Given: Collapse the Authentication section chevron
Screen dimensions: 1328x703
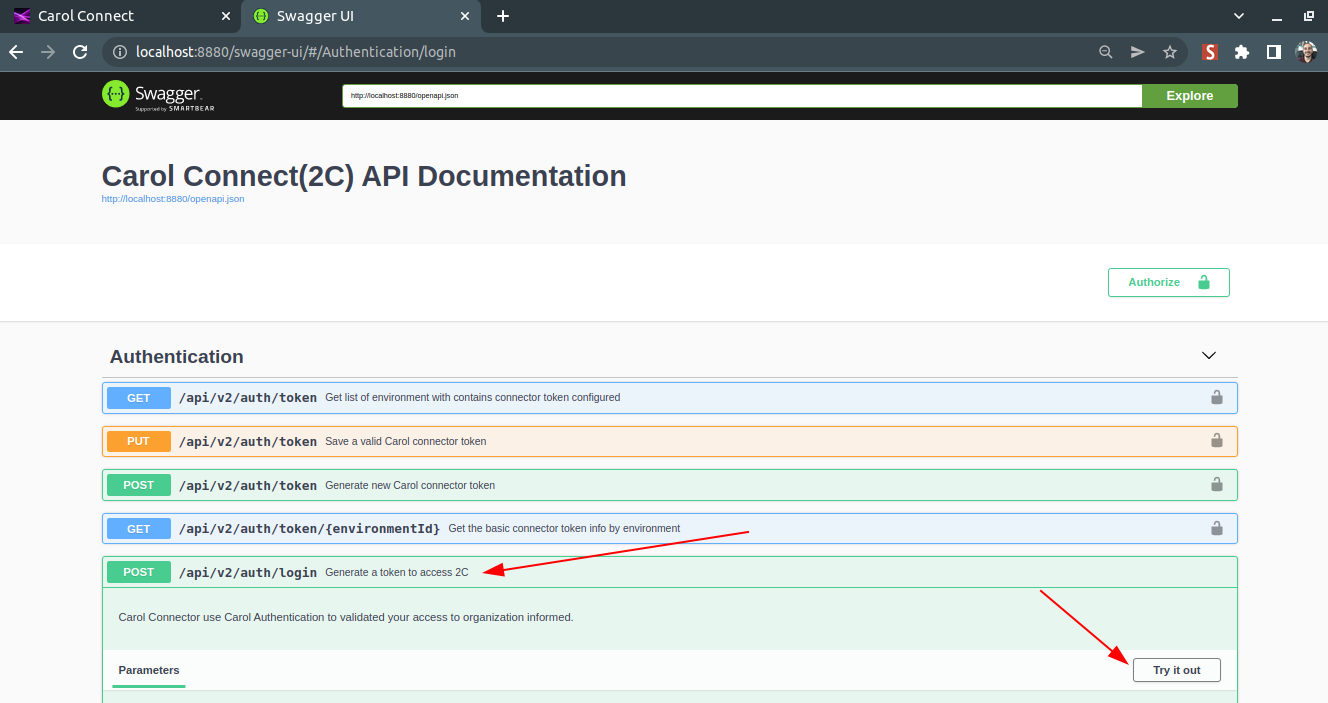Looking at the screenshot, I should [1208, 356].
